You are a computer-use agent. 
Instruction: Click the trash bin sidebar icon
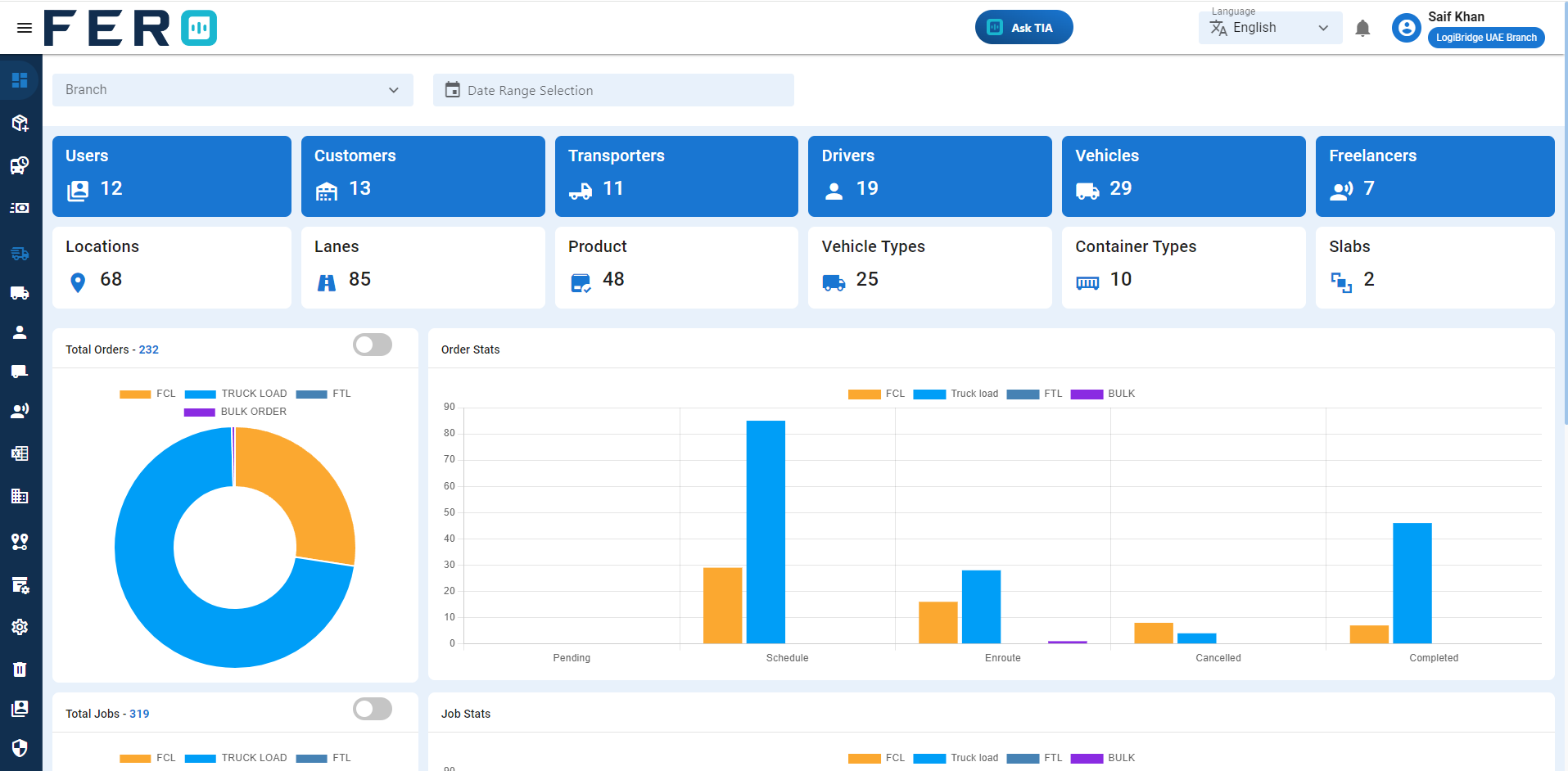(x=20, y=670)
